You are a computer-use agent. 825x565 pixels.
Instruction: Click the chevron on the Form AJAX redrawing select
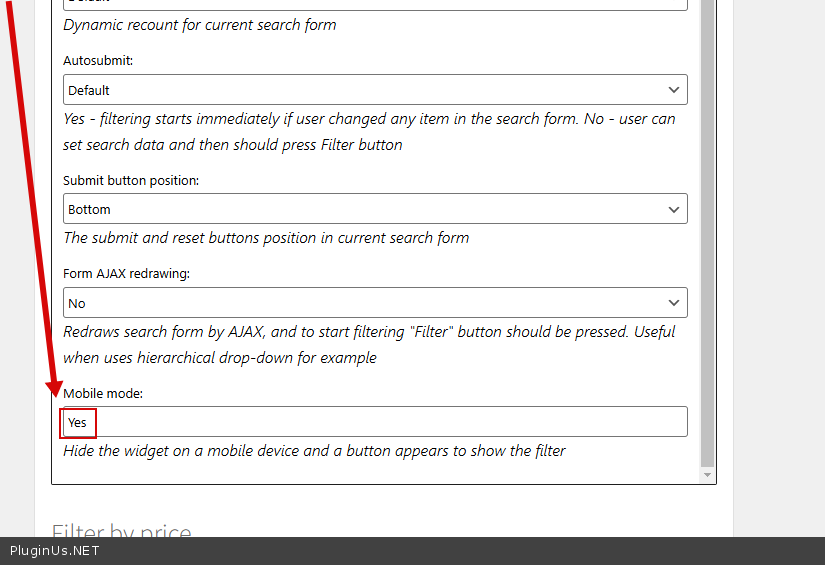point(673,303)
